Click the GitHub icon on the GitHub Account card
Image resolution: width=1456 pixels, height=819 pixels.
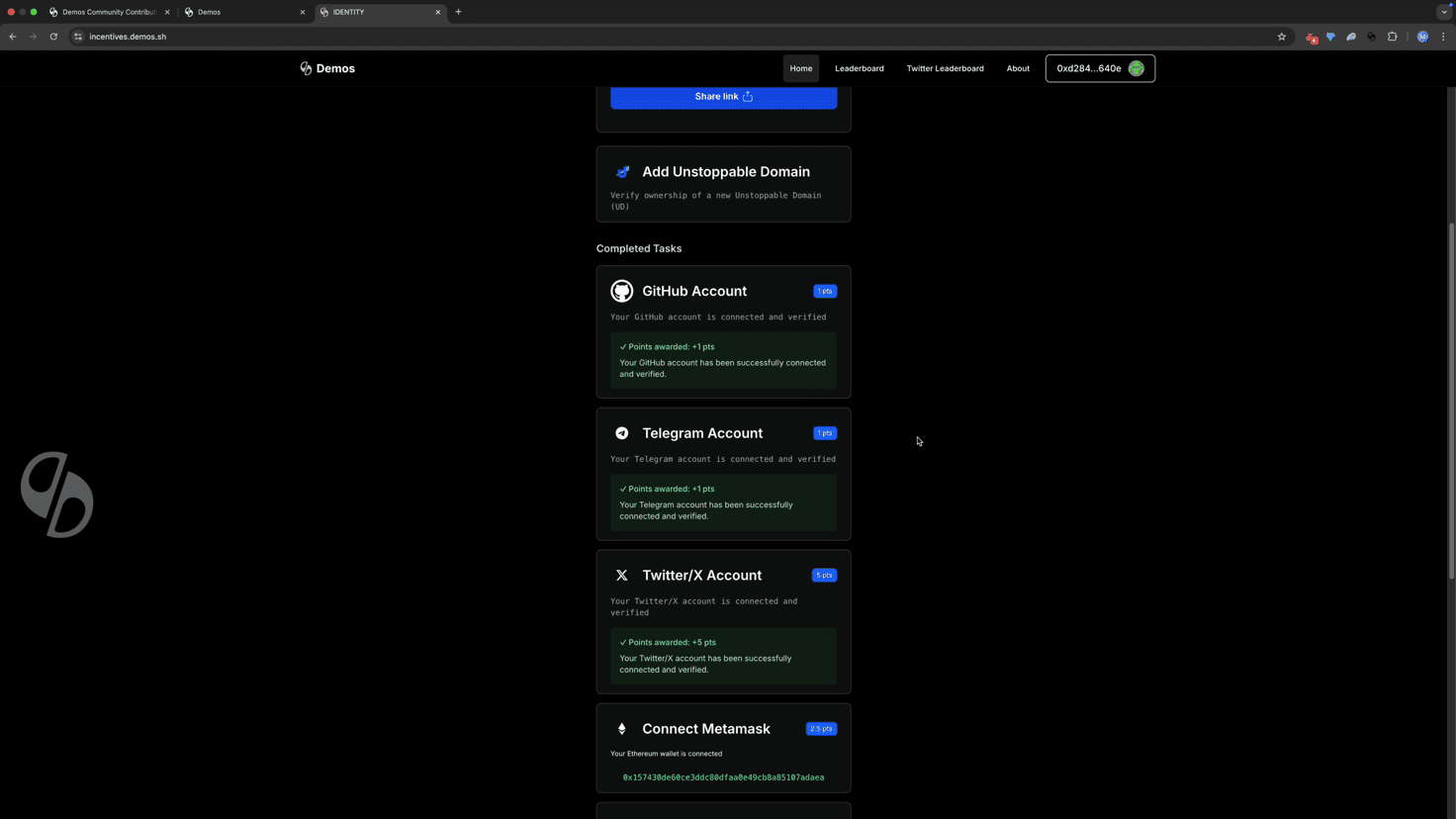(x=622, y=291)
